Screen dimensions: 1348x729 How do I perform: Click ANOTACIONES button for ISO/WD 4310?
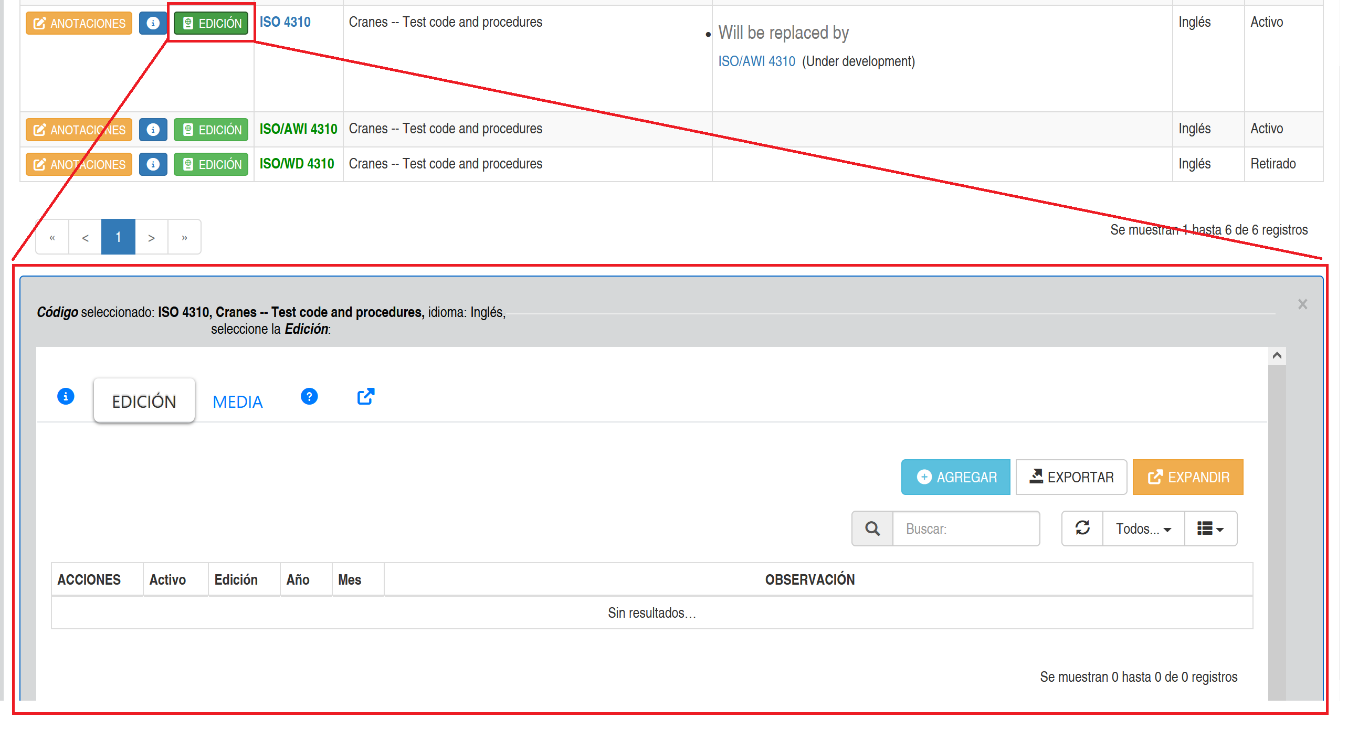79,165
